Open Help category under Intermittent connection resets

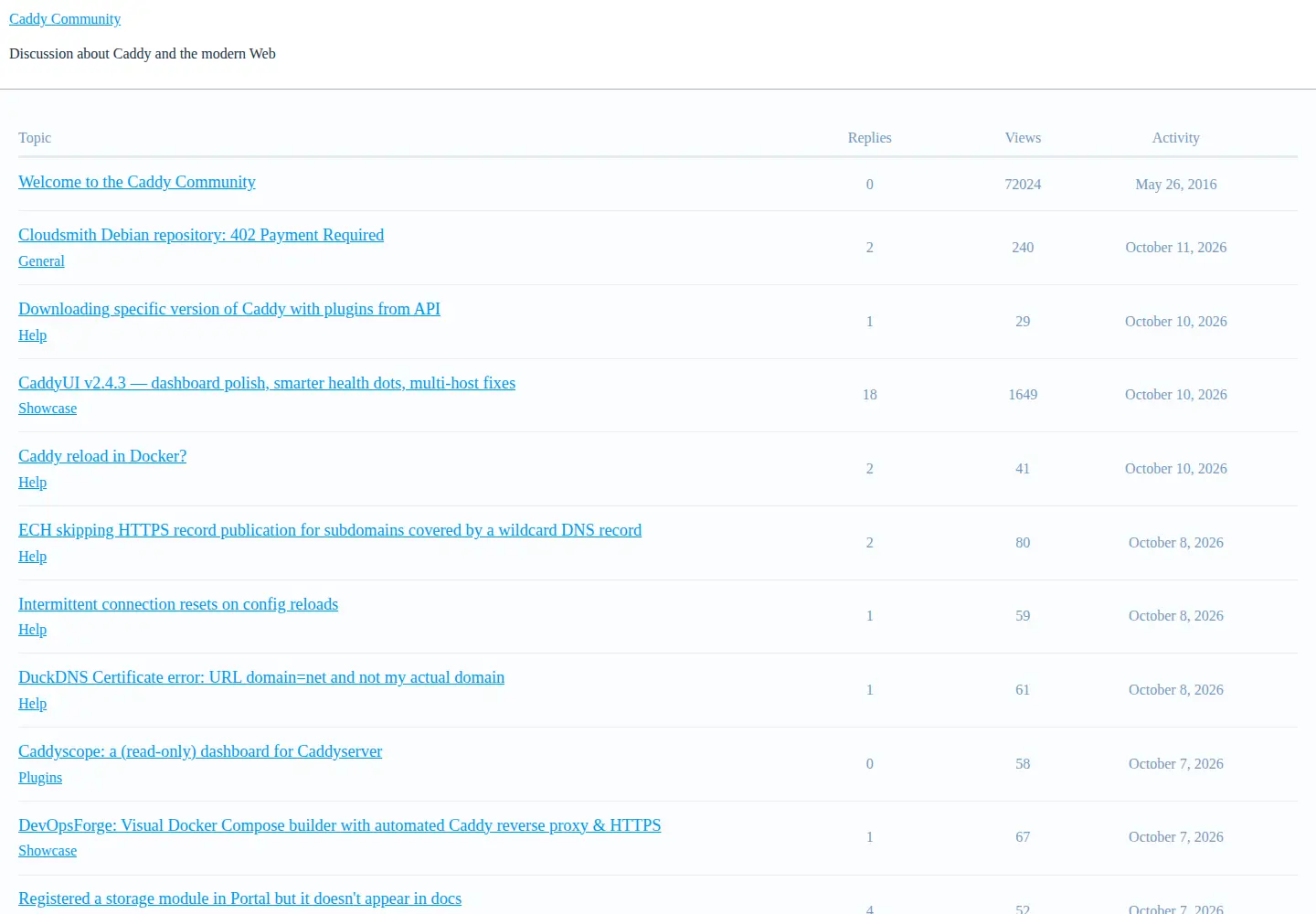(32, 630)
